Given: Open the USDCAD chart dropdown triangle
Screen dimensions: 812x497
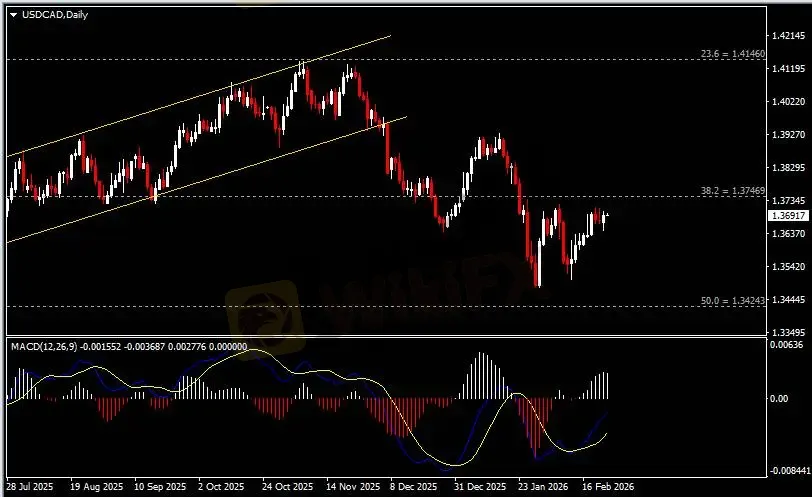Looking at the screenshot, I should [13, 15].
